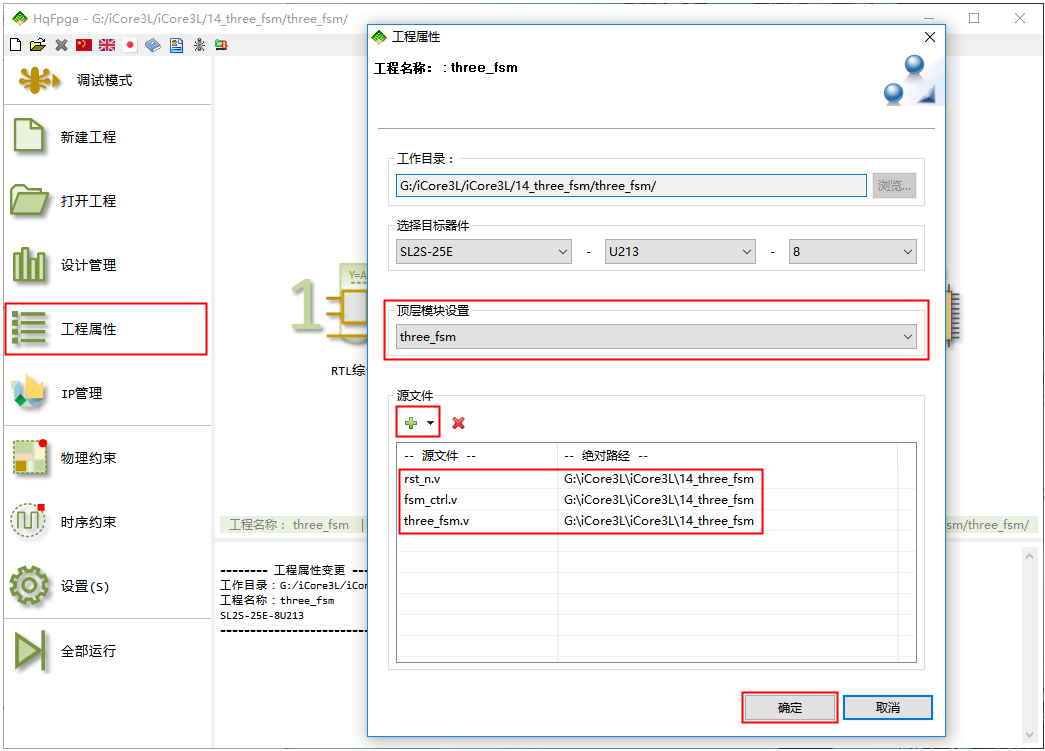Click the 全部运行 run all icon

click(30, 651)
